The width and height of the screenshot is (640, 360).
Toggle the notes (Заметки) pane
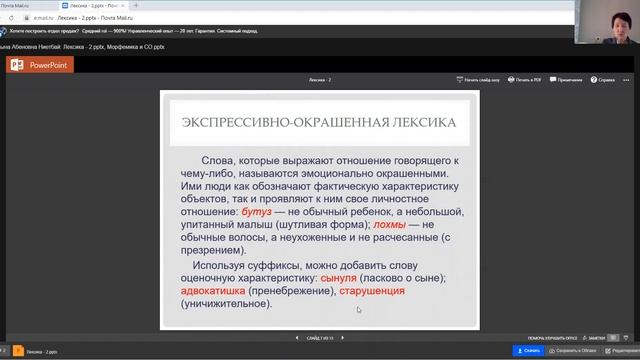tap(594, 338)
